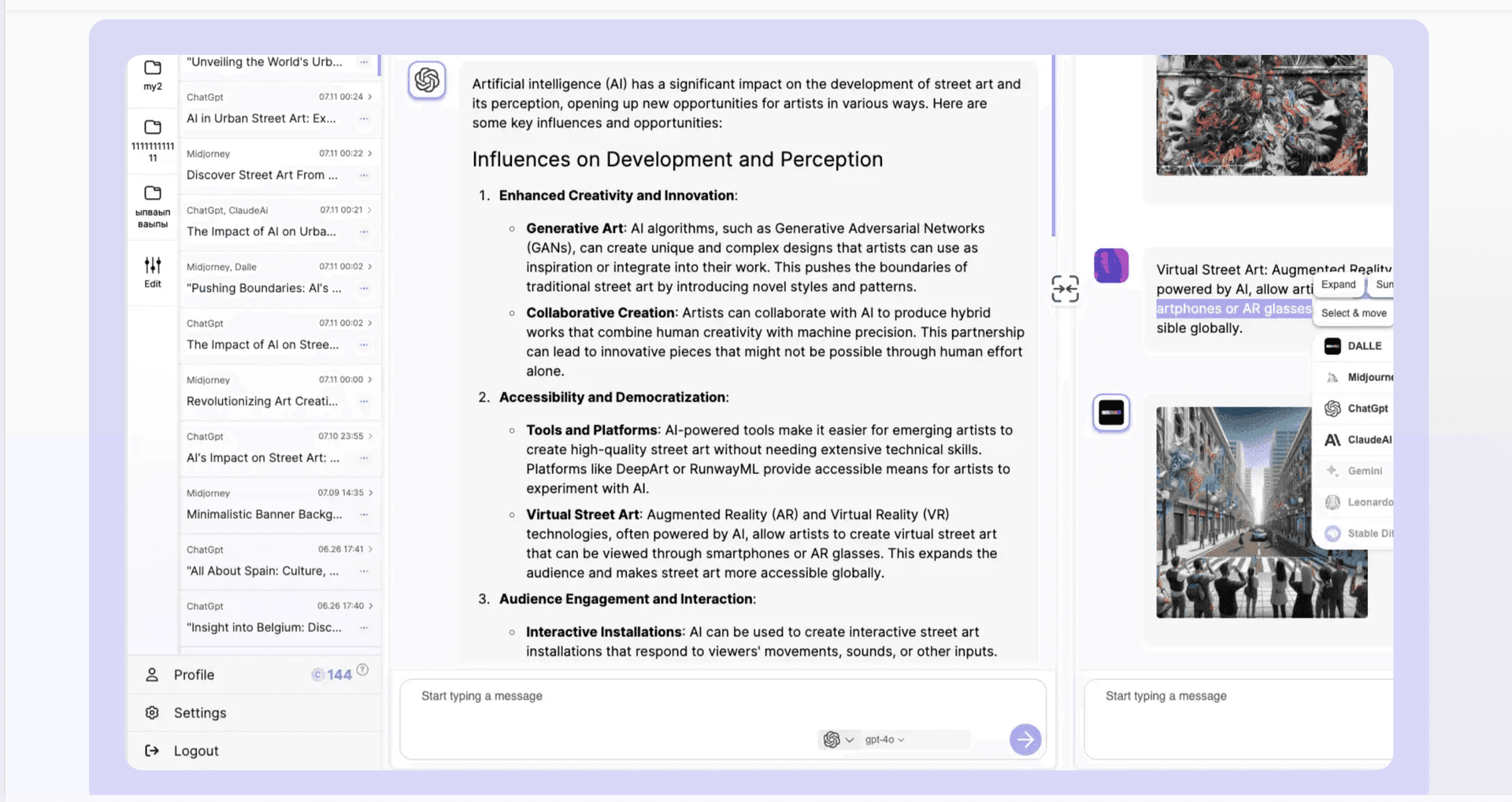The height and width of the screenshot is (802, 1512).
Task: Open options menu for The Impact of AI on Urba...
Action: pyautogui.click(x=364, y=232)
